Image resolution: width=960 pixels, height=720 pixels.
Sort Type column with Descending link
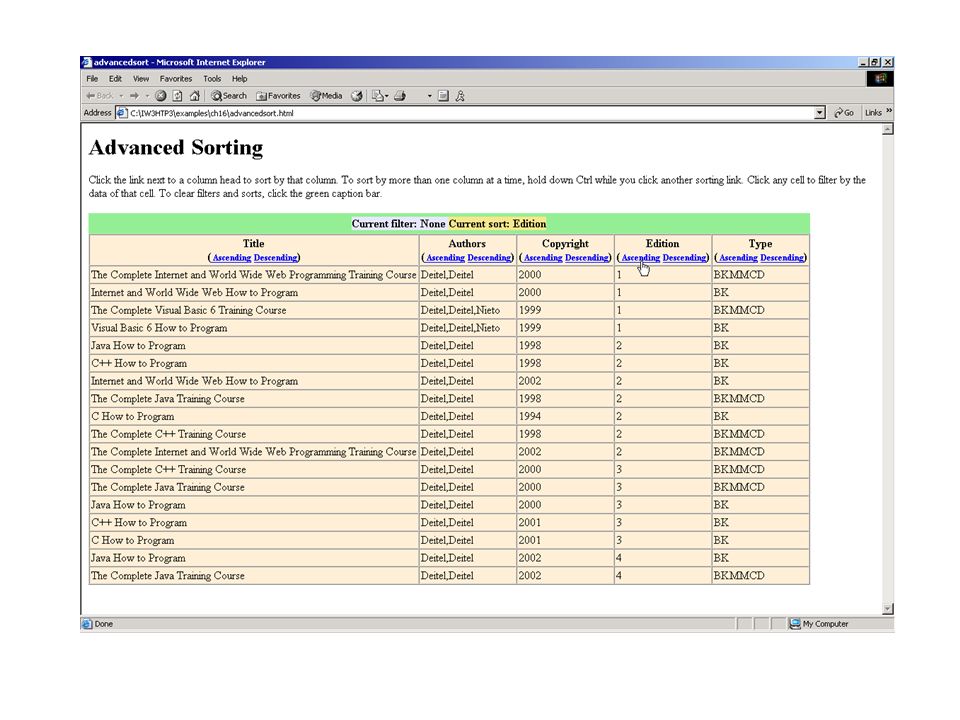click(x=782, y=258)
